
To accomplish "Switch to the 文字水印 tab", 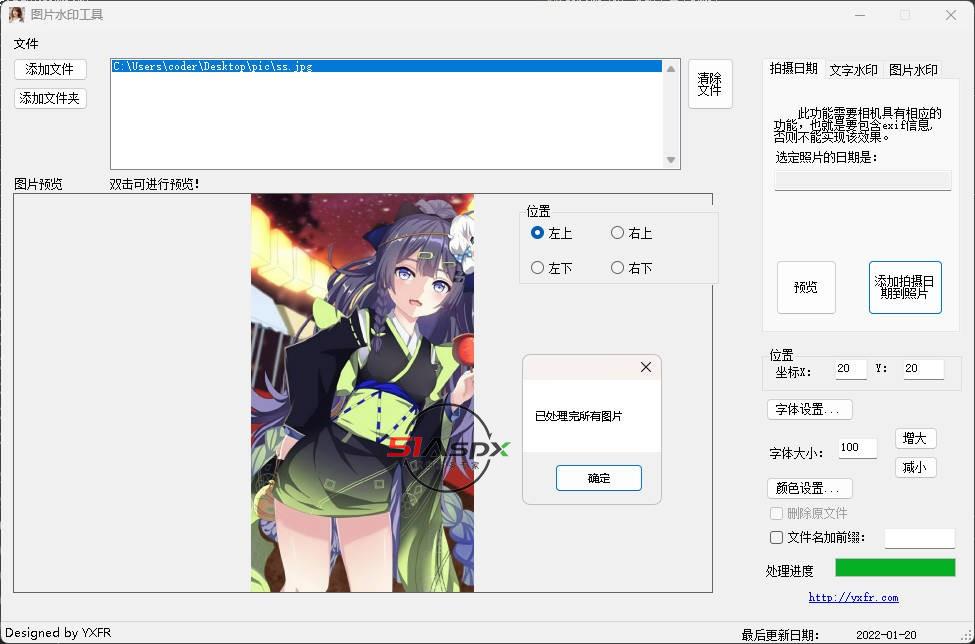I will tap(853, 70).
